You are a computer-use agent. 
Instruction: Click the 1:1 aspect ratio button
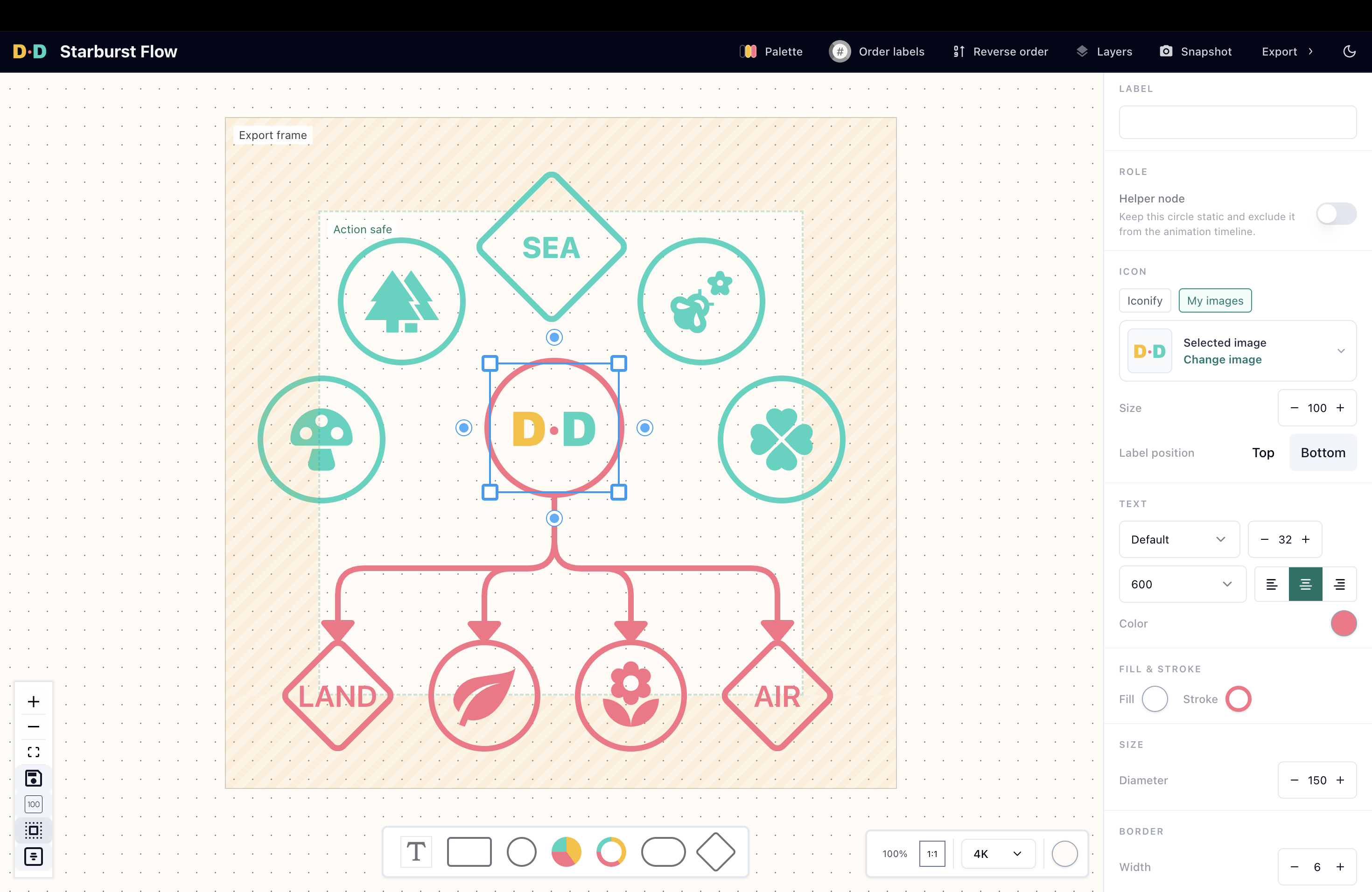click(x=931, y=853)
